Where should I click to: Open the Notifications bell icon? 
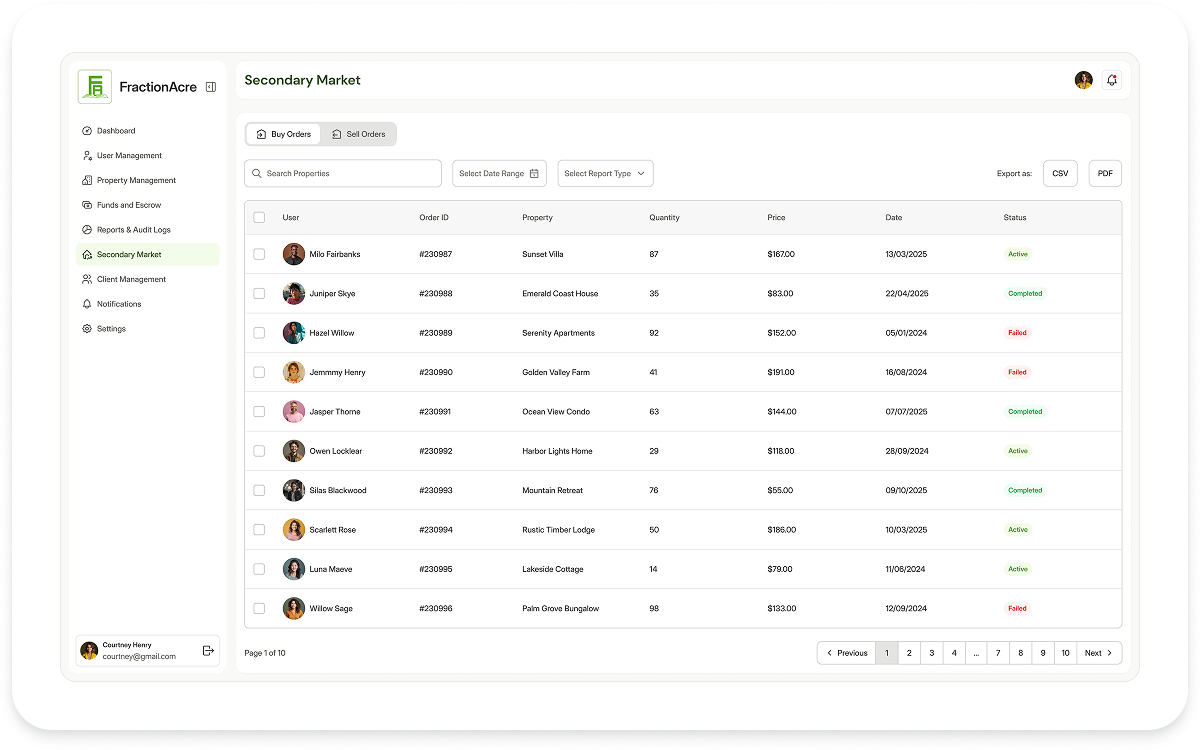click(x=1111, y=79)
